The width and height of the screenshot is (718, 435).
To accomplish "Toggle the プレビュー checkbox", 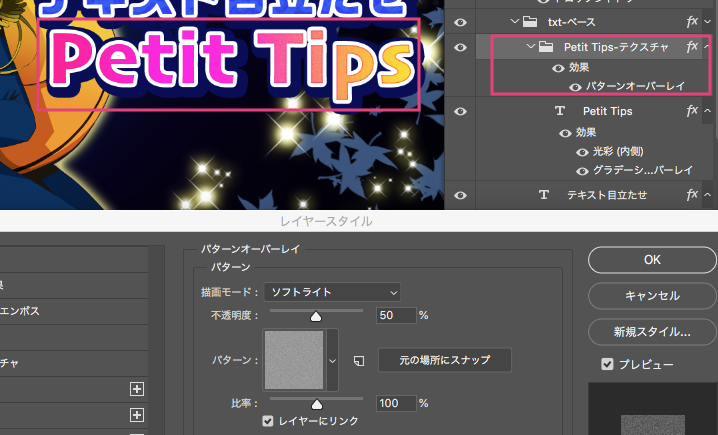I will (607, 364).
